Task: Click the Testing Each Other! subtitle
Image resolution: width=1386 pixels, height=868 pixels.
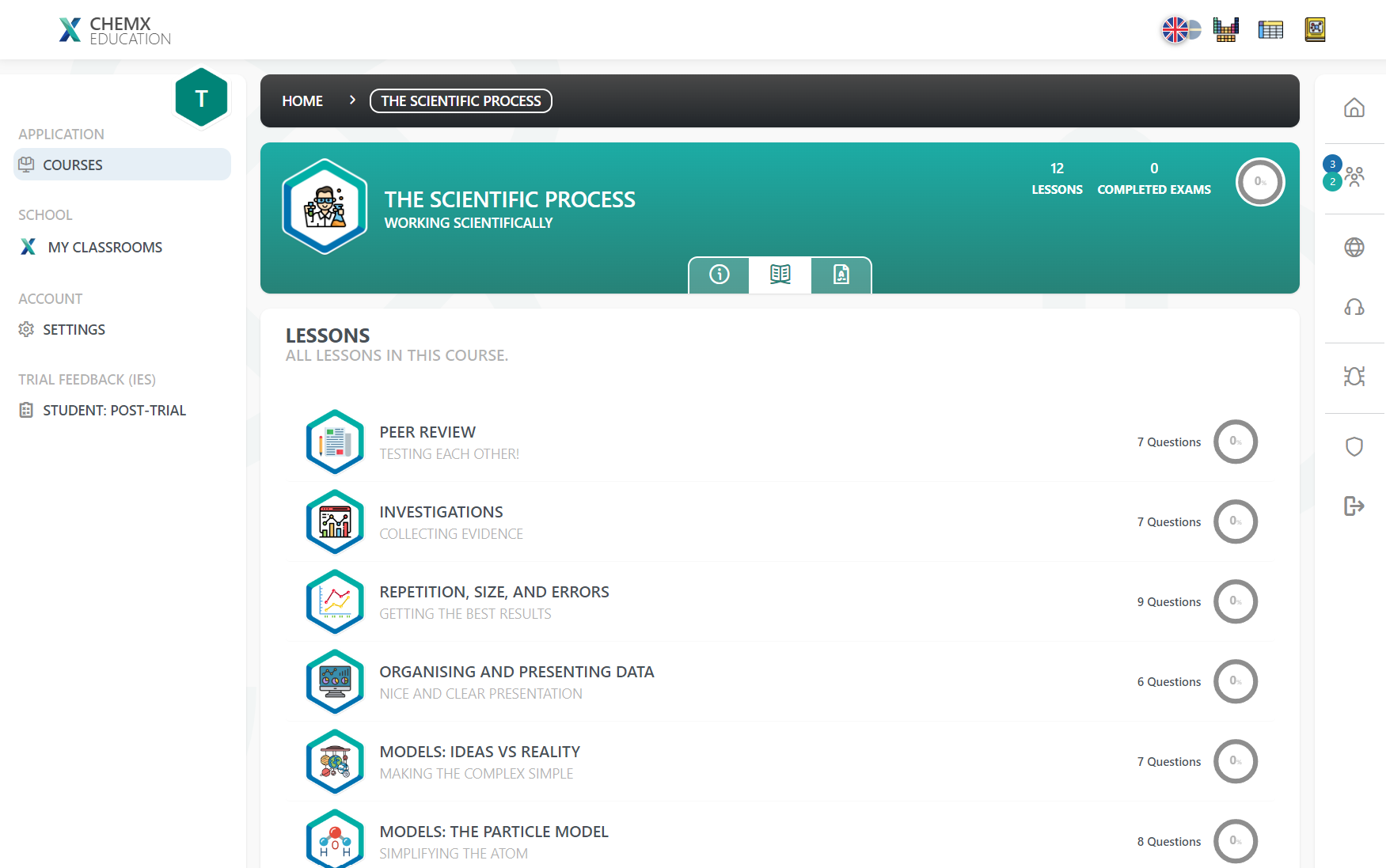Action: click(x=450, y=454)
